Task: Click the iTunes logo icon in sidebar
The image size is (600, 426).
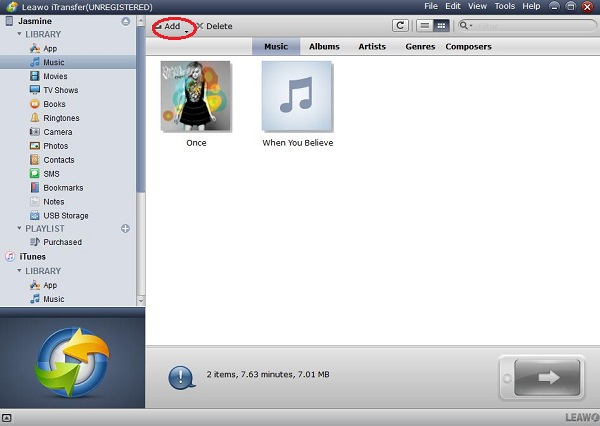Action: point(10,256)
